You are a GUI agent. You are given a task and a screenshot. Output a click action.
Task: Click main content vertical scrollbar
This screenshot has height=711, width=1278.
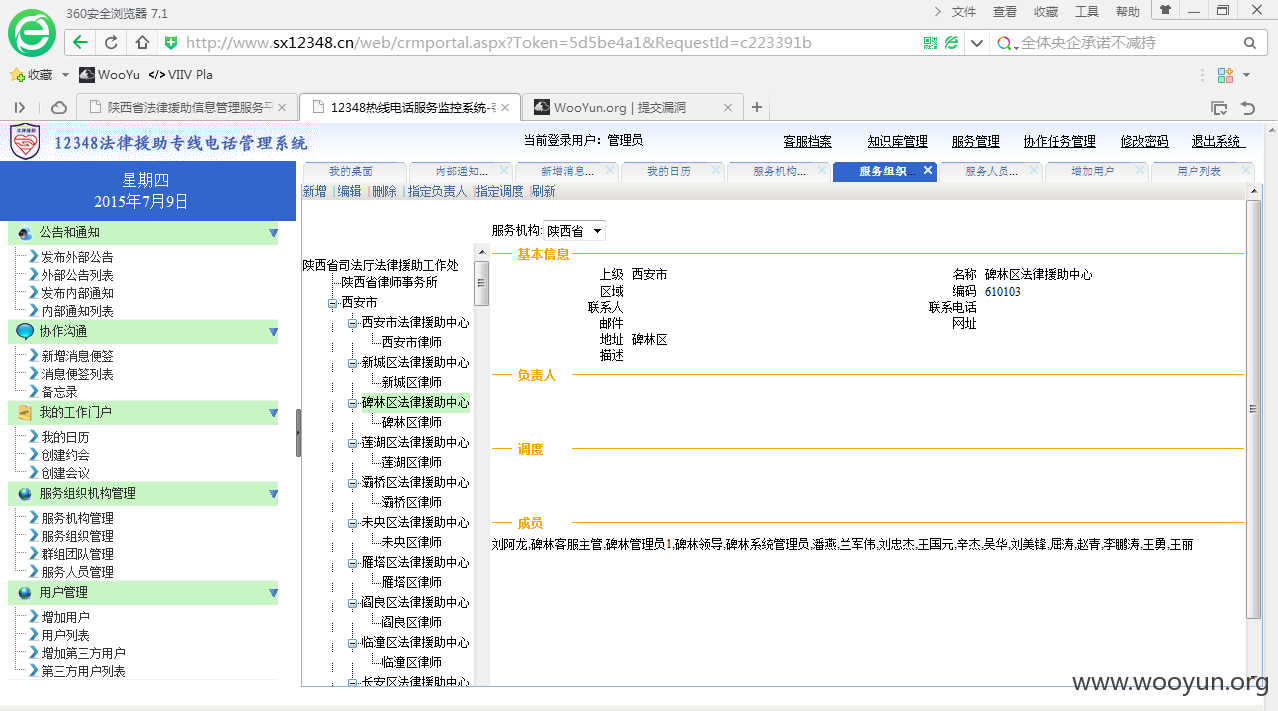tap(1253, 408)
